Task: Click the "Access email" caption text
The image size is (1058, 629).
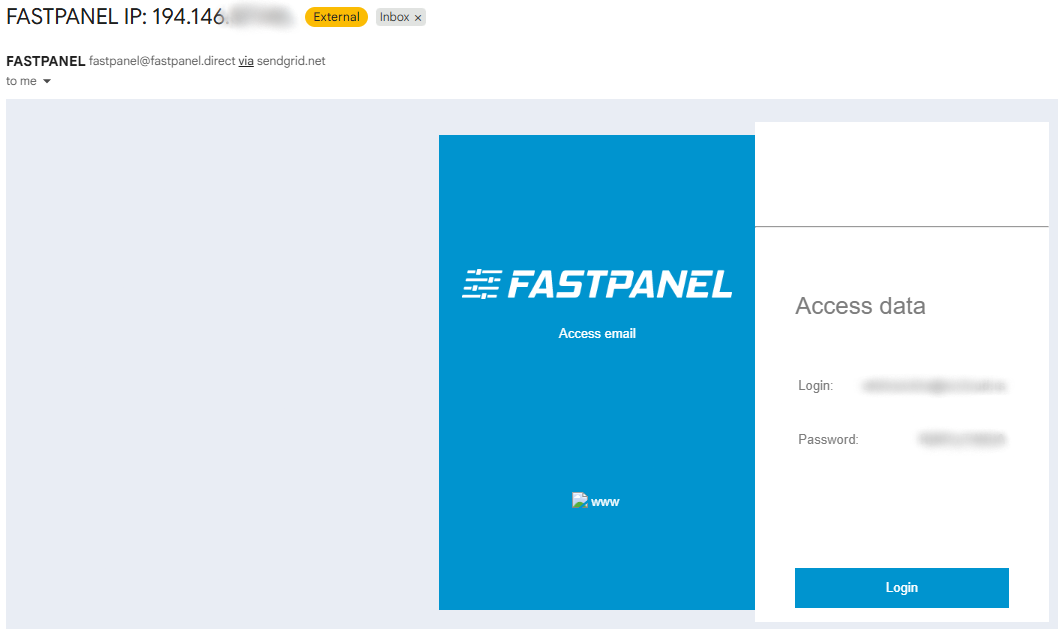Action: click(597, 333)
